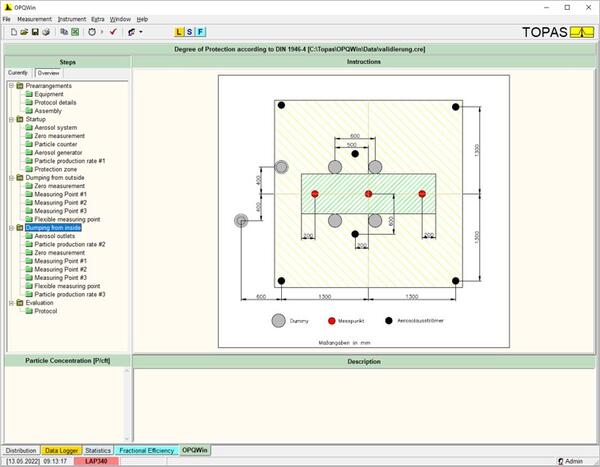The height and width of the screenshot is (467, 600).
Task: Click the Admin key icon in status bar
Action: click(561, 461)
